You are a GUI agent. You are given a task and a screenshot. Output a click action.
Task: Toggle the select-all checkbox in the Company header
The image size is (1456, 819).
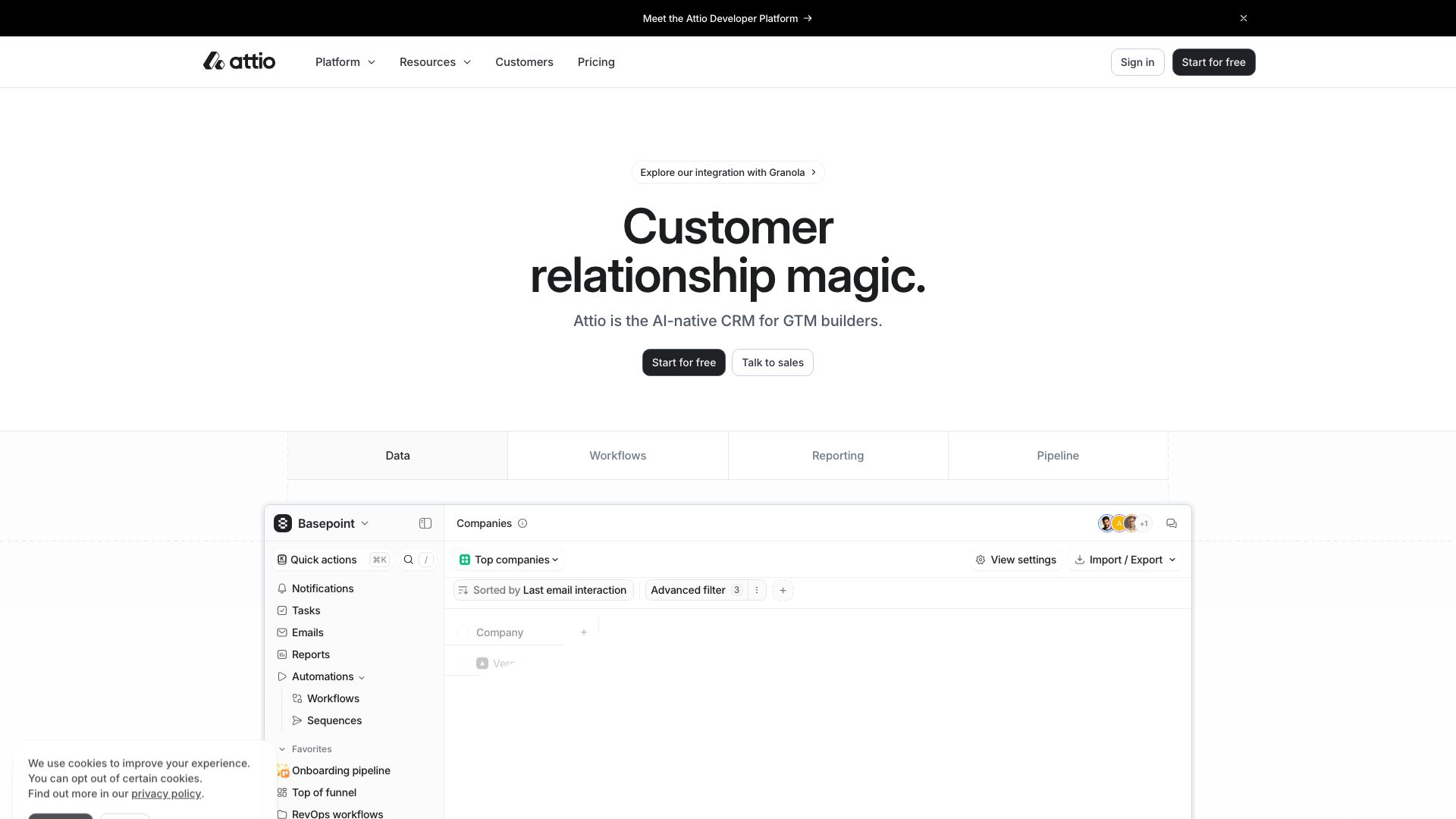(x=463, y=632)
